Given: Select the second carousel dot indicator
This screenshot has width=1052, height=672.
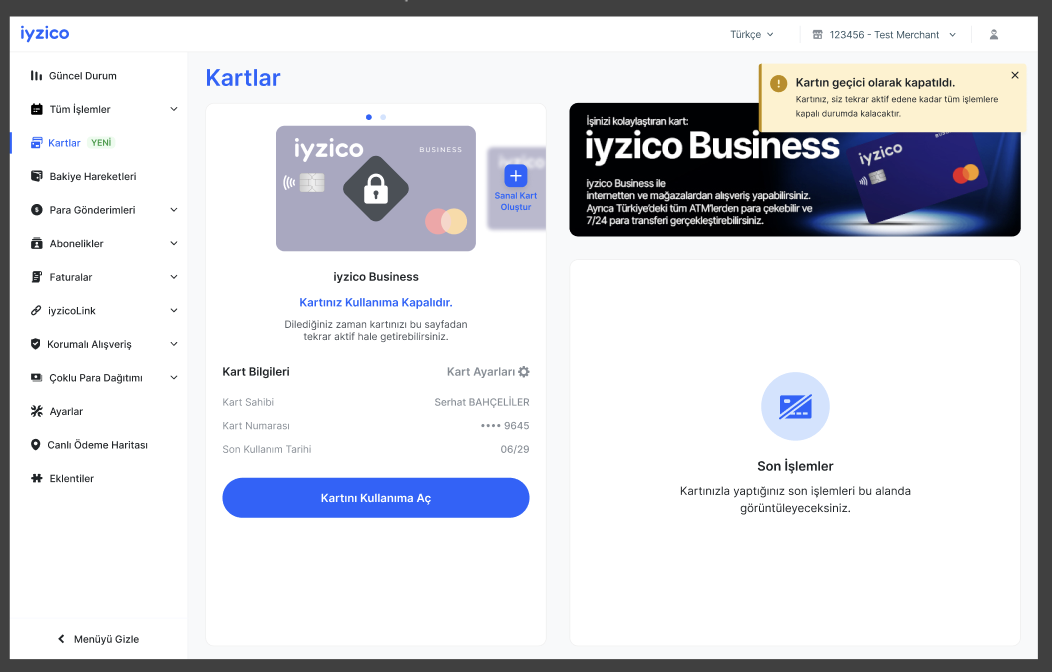Looking at the screenshot, I should point(383,117).
